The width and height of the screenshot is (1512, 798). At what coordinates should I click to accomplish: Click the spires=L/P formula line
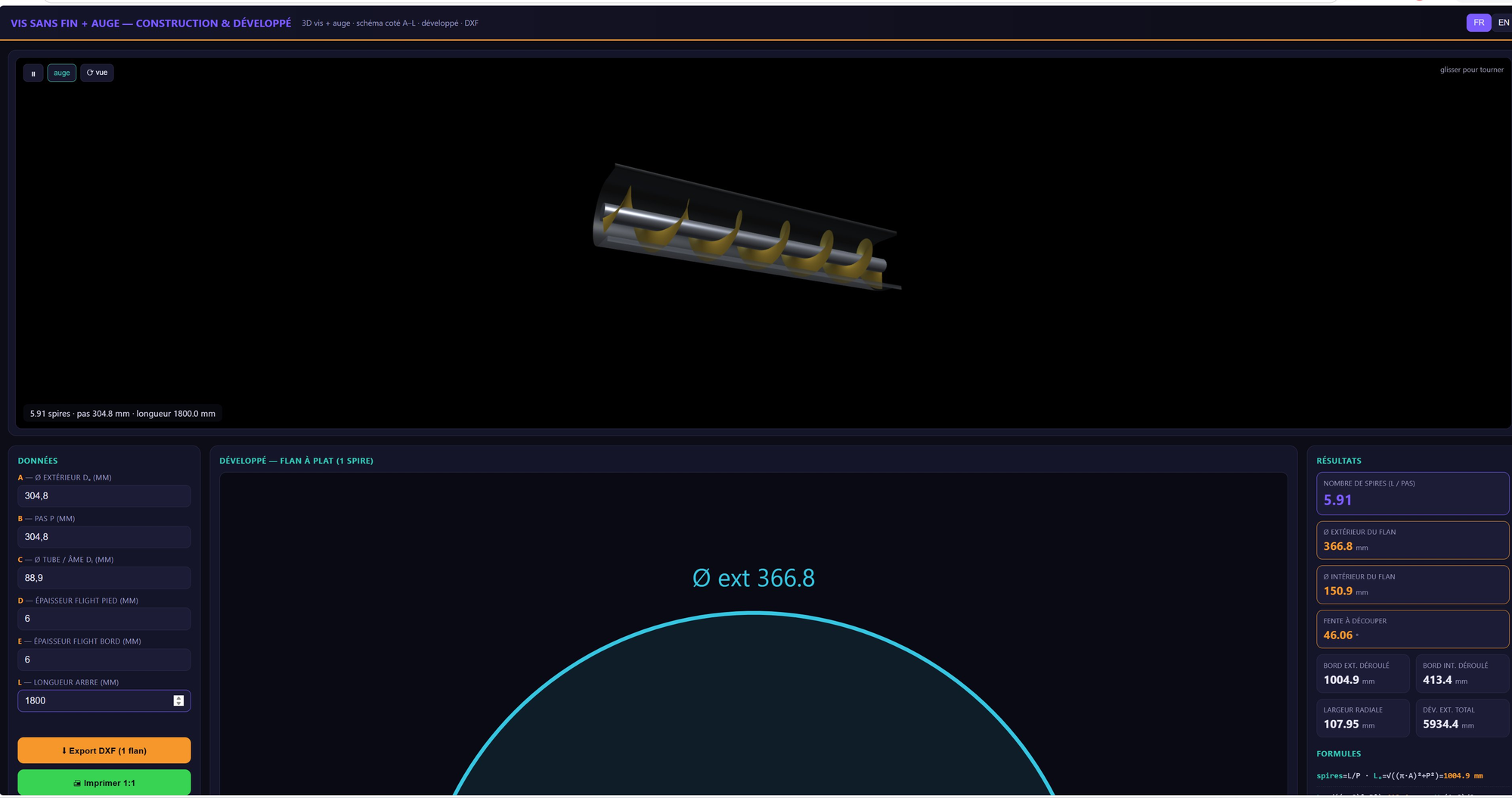(x=1399, y=775)
